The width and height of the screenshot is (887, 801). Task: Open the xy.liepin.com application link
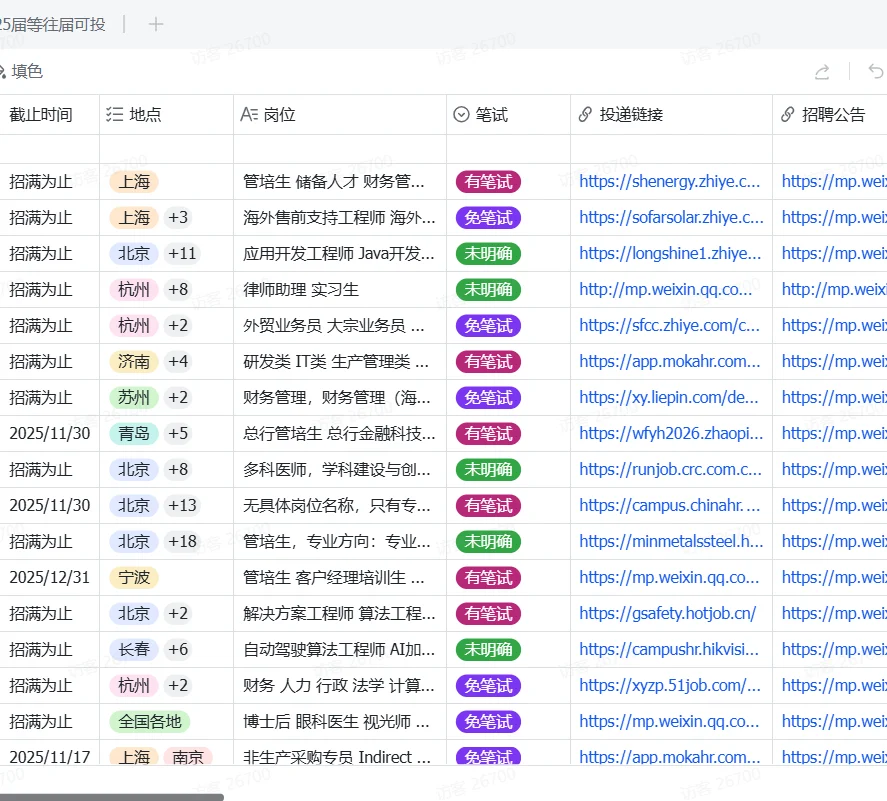(x=669, y=398)
